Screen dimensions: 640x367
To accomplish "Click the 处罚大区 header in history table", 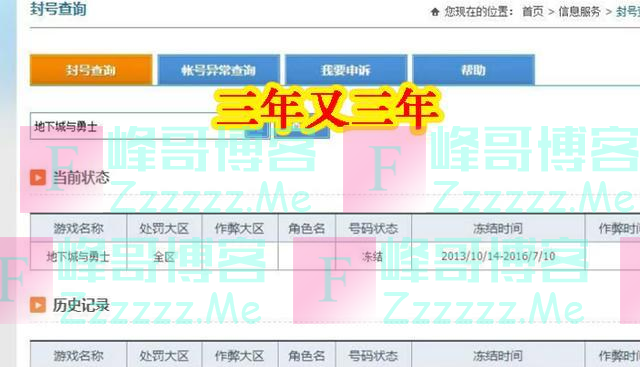I will click(164, 356).
